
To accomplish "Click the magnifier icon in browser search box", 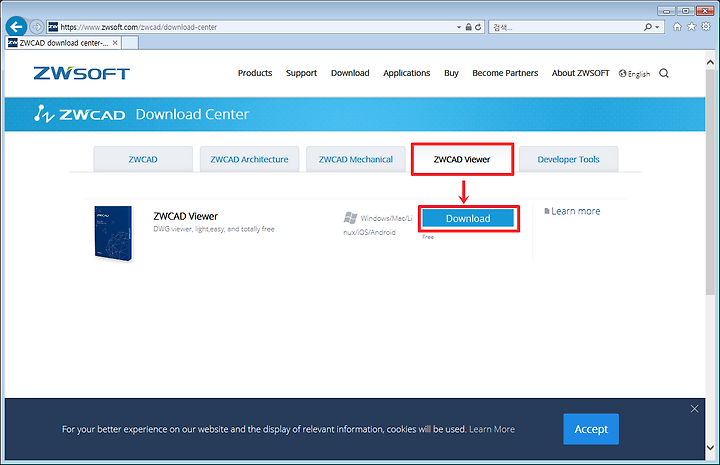I will [x=647, y=27].
